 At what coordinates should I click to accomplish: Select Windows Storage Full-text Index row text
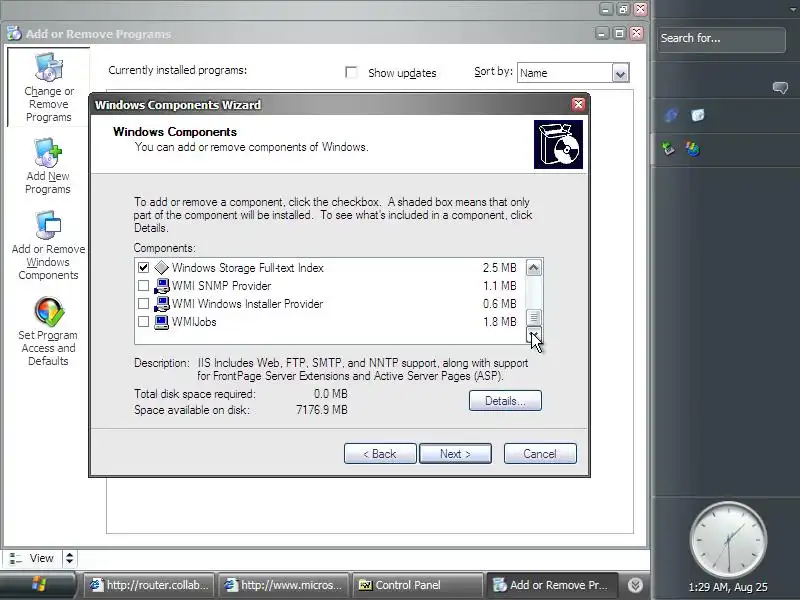(248, 267)
